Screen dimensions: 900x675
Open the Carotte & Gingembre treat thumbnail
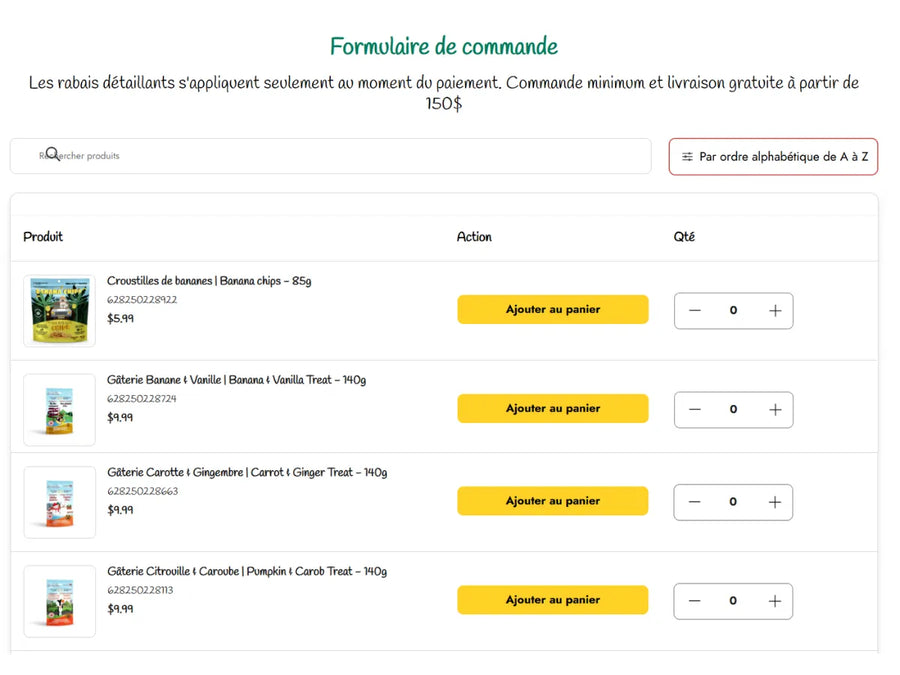coord(60,502)
